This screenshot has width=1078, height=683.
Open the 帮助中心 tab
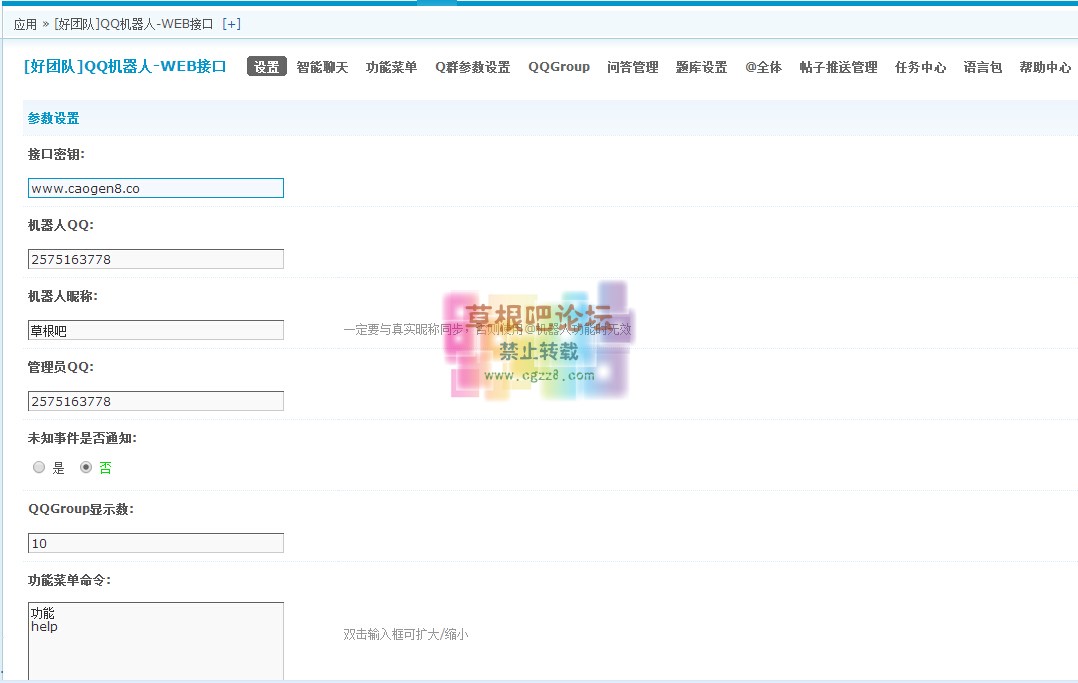[1045, 68]
